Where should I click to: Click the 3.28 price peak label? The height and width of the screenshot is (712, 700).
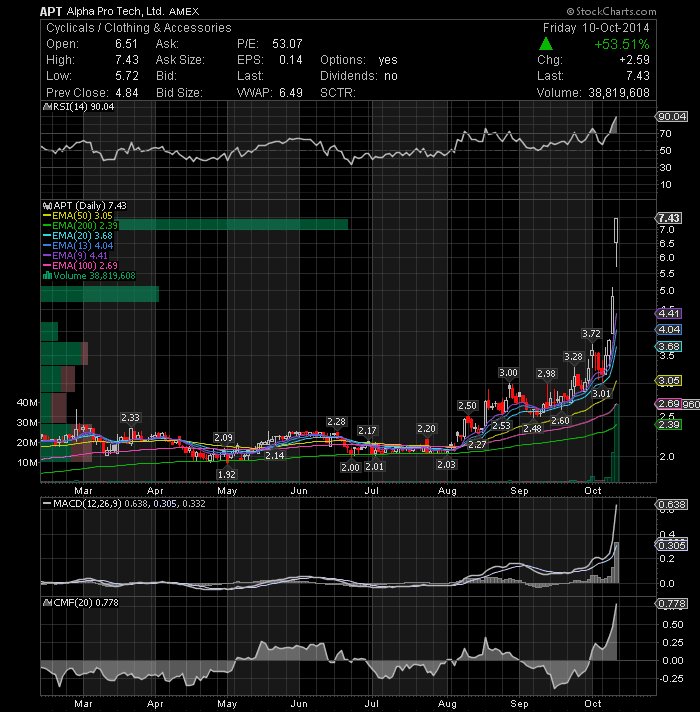(573, 356)
